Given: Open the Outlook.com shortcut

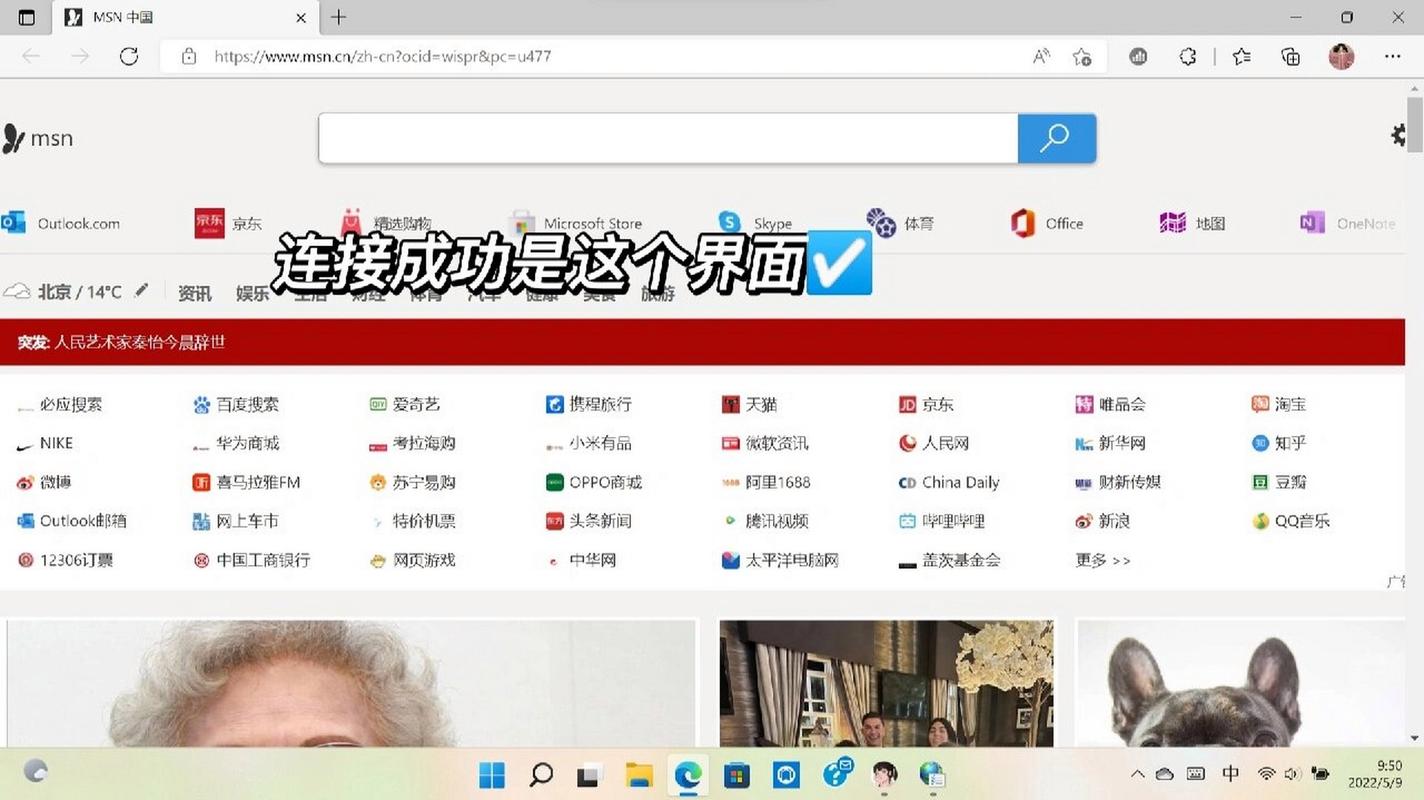Looking at the screenshot, I should pyautogui.click(x=60, y=223).
